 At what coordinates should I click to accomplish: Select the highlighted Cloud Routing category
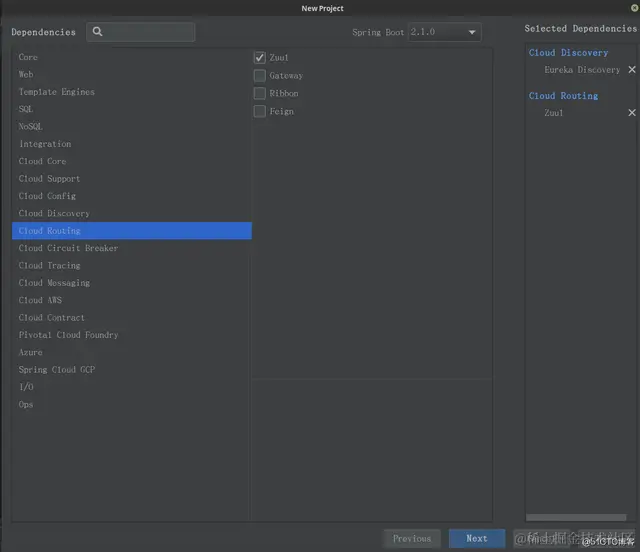pos(131,231)
